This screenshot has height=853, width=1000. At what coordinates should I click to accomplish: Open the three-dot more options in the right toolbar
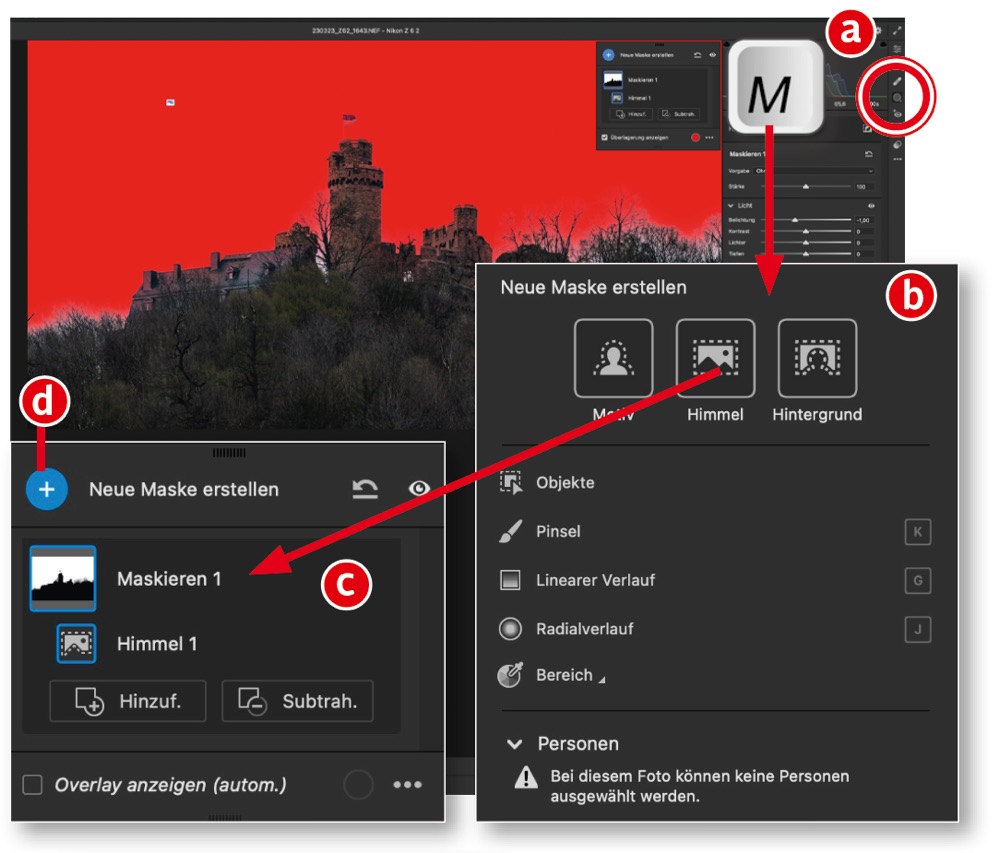click(897, 159)
